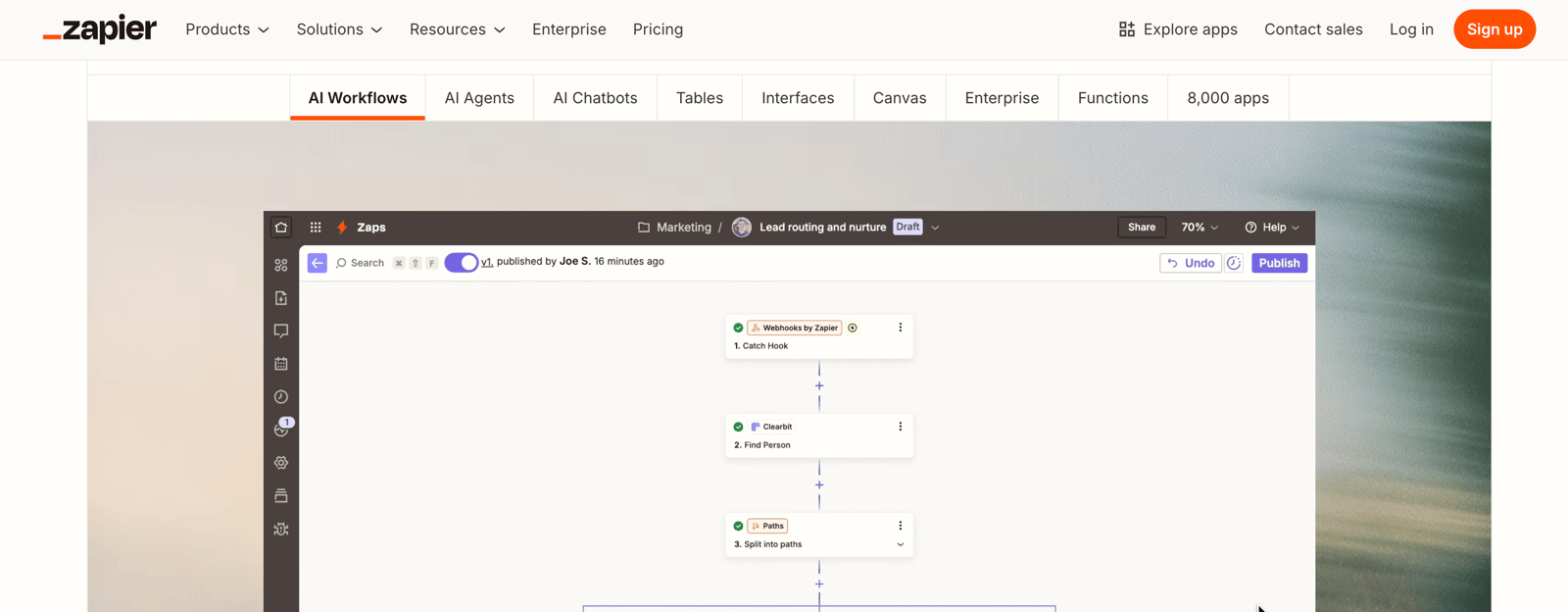This screenshot has width=1568, height=612.
Task: Click the Publish button
Action: click(x=1279, y=263)
